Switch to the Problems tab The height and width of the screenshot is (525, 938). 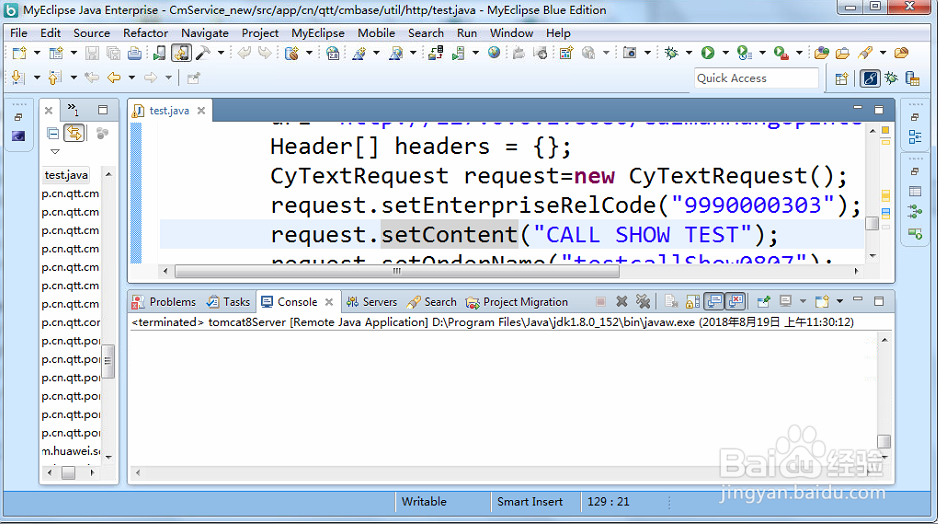tap(164, 302)
